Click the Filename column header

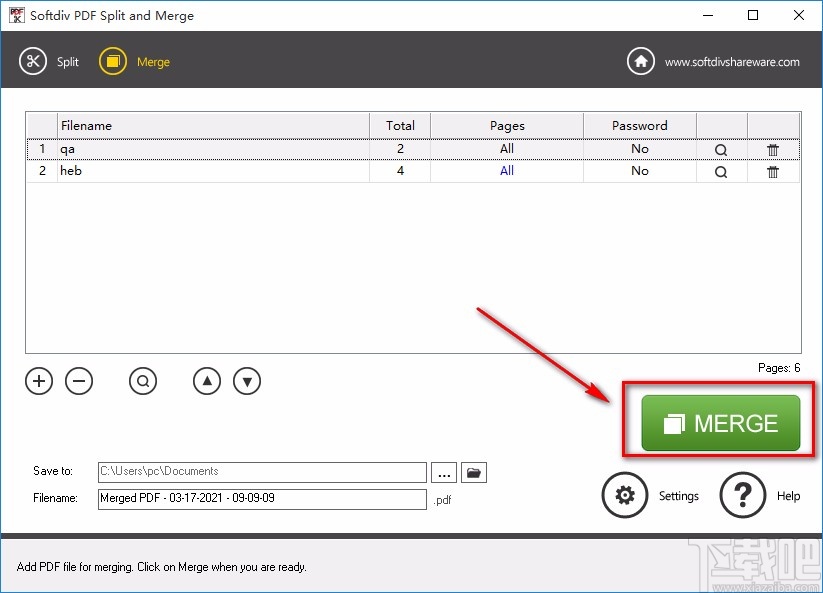click(x=213, y=125)
